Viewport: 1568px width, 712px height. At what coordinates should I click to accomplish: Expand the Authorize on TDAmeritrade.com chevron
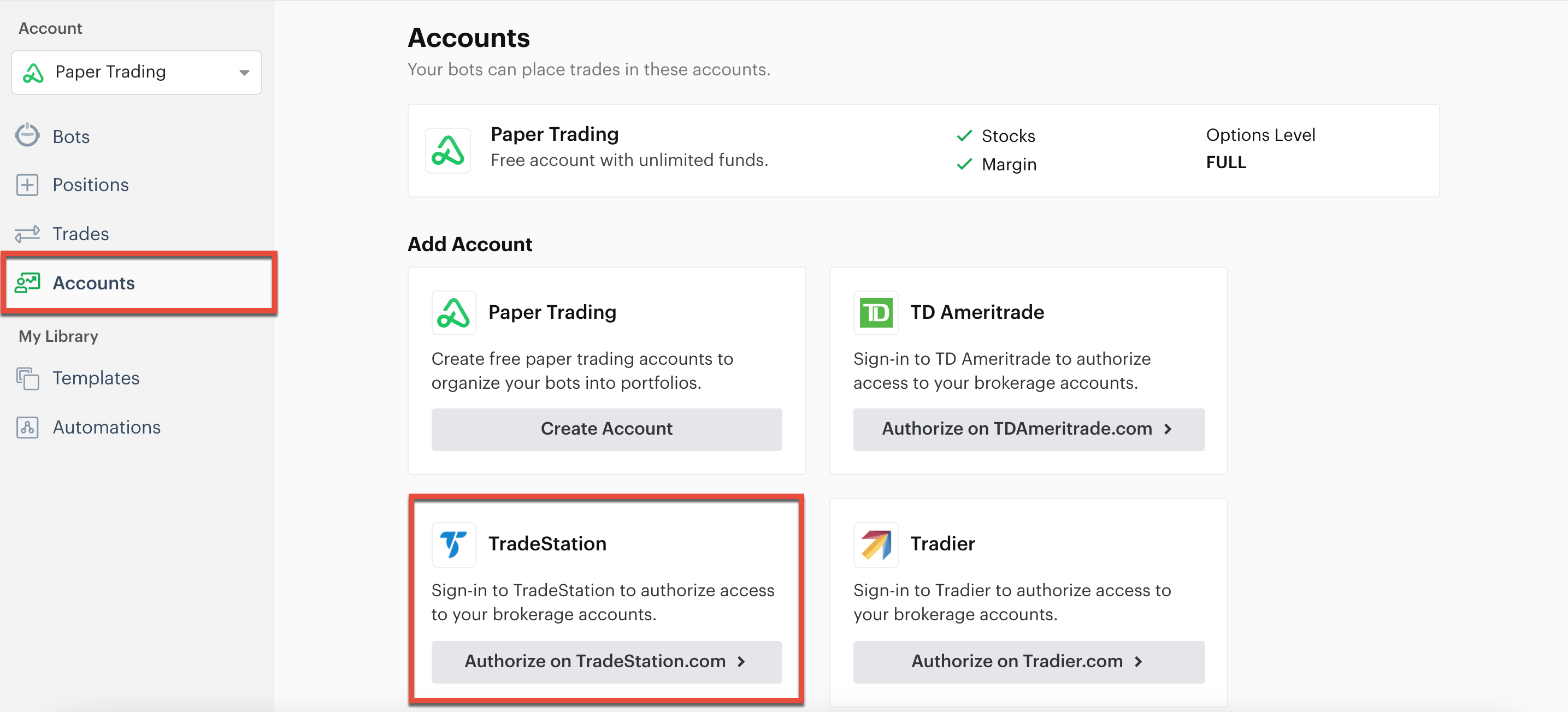tap(1167, 429)
